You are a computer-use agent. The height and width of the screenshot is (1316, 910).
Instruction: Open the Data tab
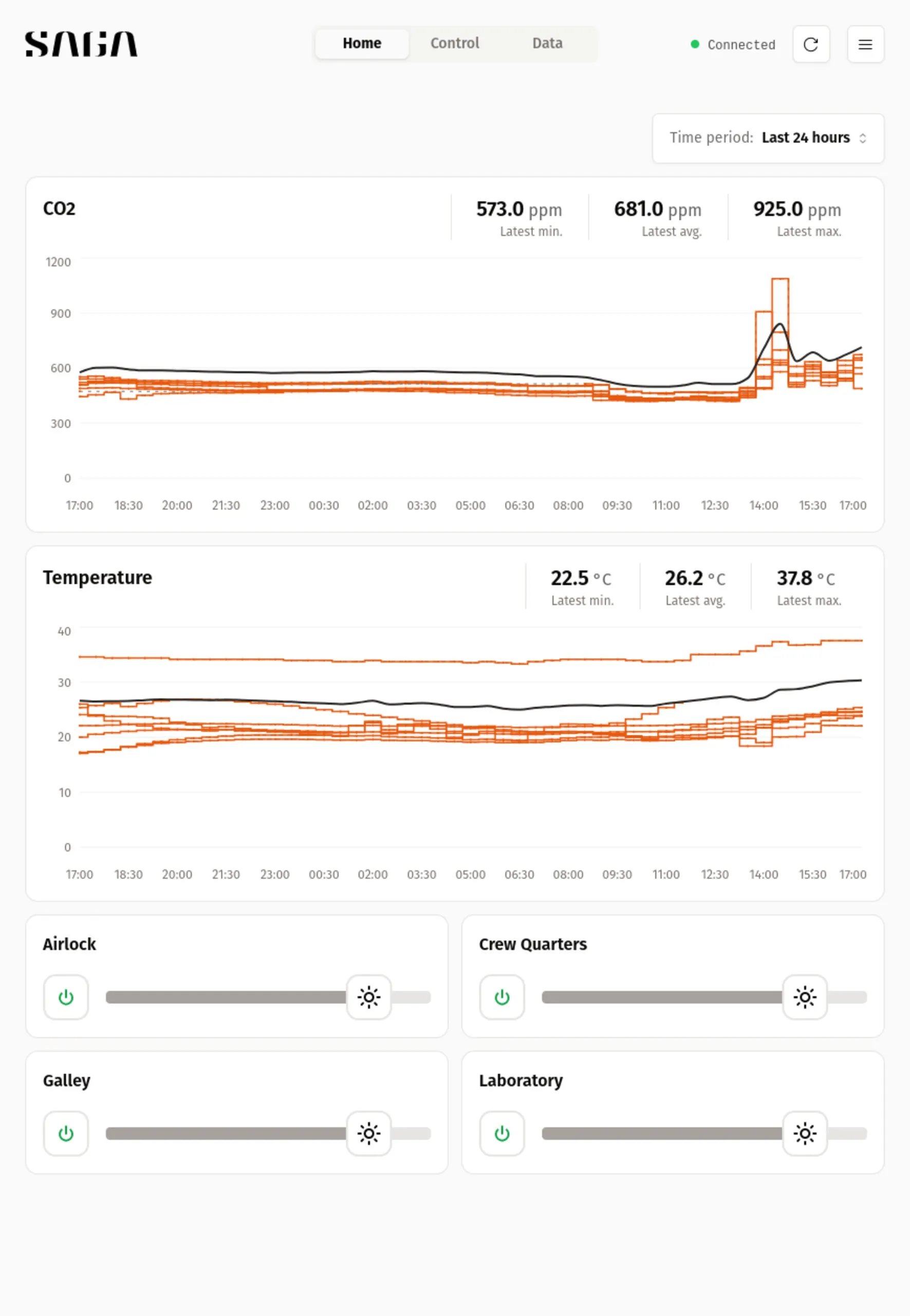point(547,43)
